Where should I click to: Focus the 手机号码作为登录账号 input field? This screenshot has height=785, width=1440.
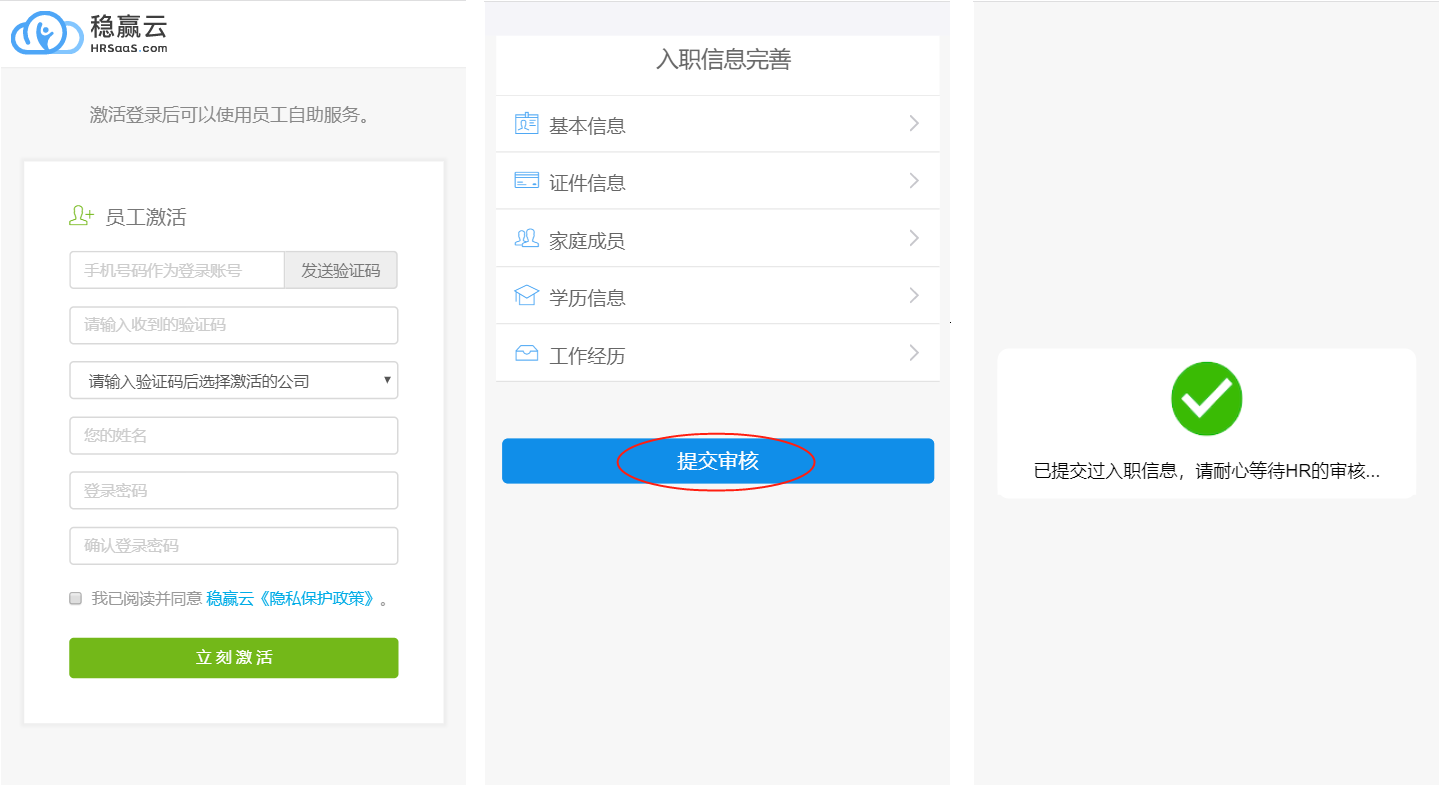click(x=178, y=270)
